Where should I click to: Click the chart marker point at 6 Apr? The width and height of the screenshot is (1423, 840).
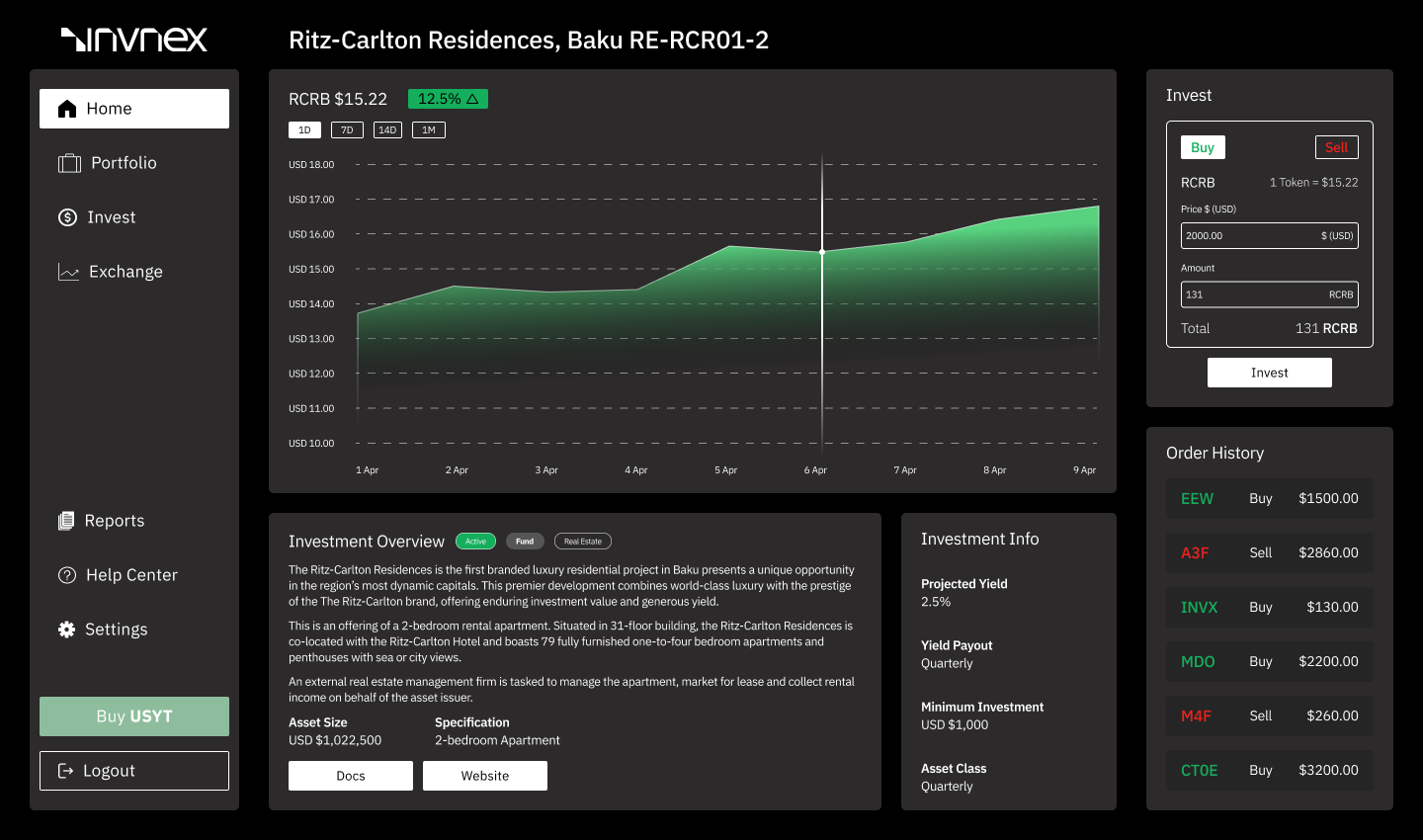(822, 252)
